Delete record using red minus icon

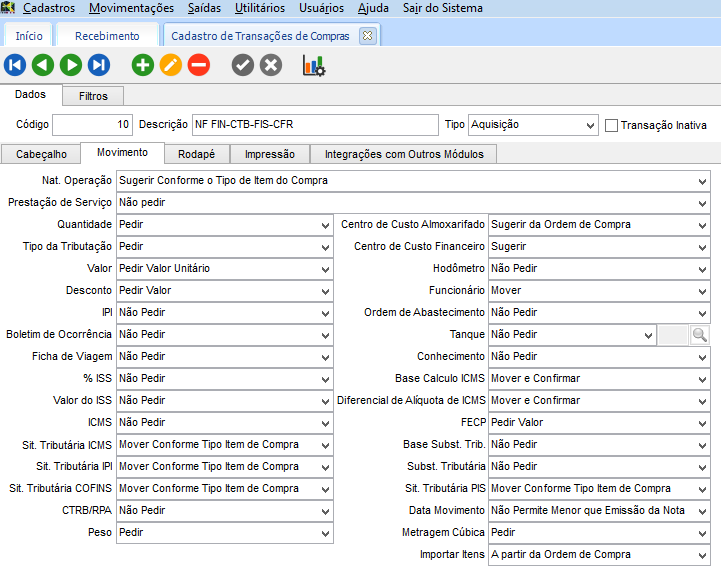199,65
